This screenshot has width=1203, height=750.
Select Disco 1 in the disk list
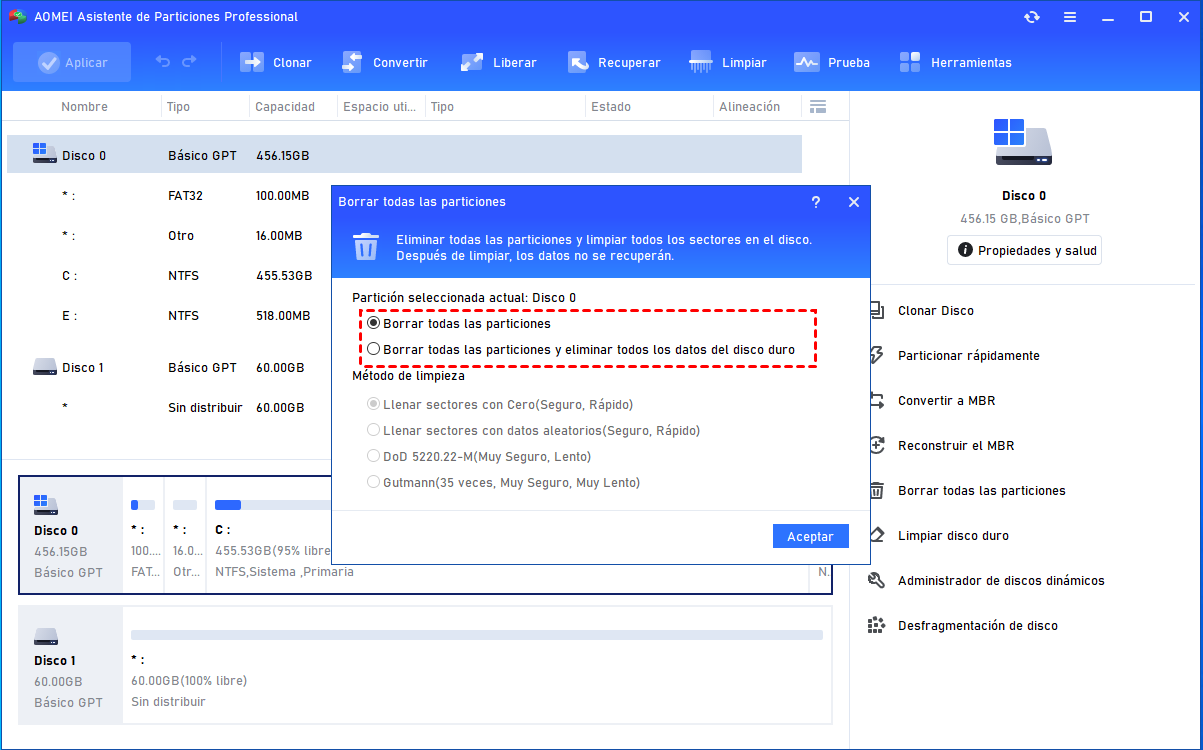click(x=84, y=367)
